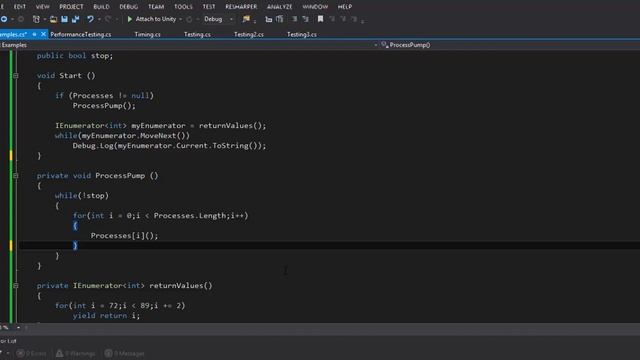The image size is (640, 360).
Task: Open the ProcessPump() member navigation dropdown
Action: pyautogui.click(x=508, y=45)
